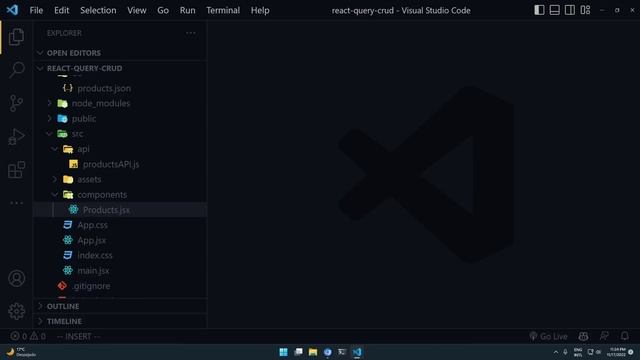Screen dimensions: 640x360
Task: Open index.css file
Action: [120, 256]
